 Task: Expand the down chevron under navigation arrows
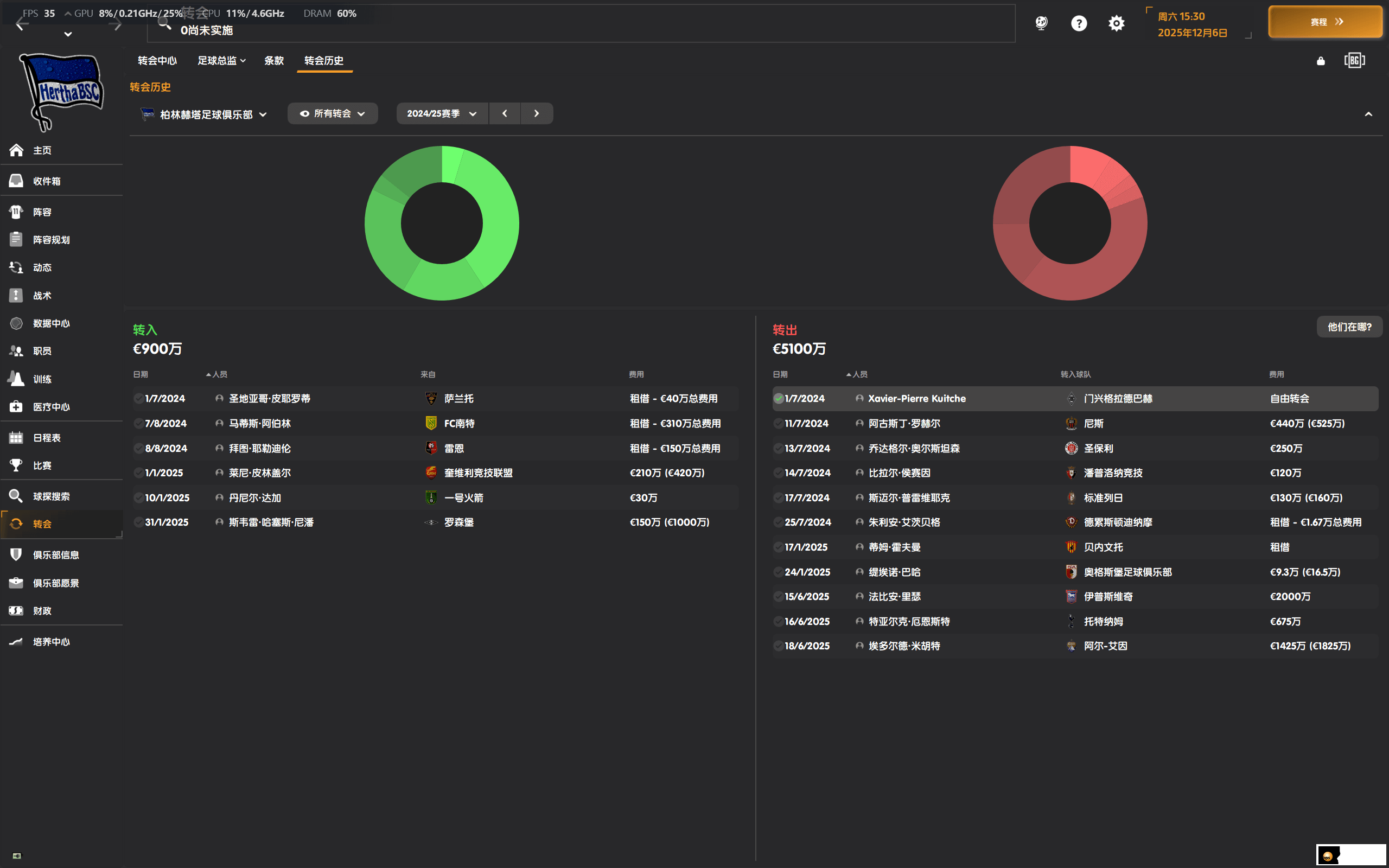tap(68, 34)
